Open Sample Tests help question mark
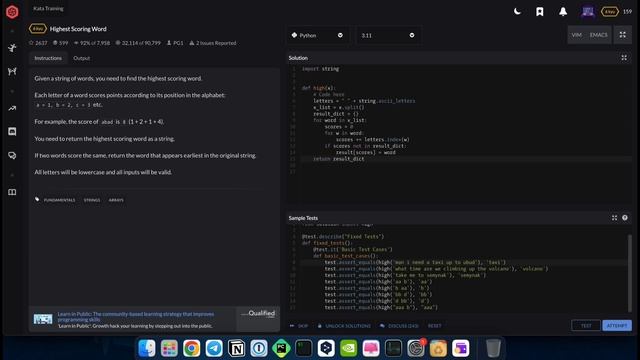640x360 pixels. [x=625, y=218]
